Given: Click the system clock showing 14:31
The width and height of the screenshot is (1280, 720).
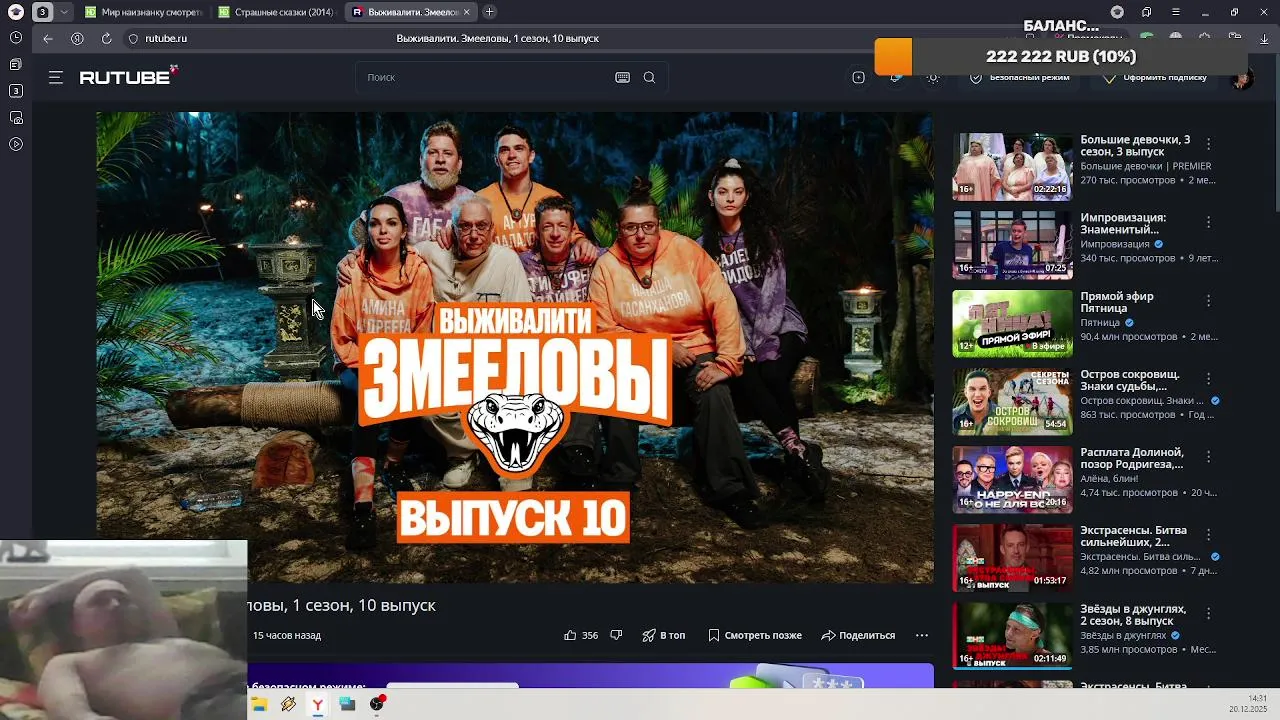Looking at the screenshot, I should pyautogui.click(x=1257, y=698).
